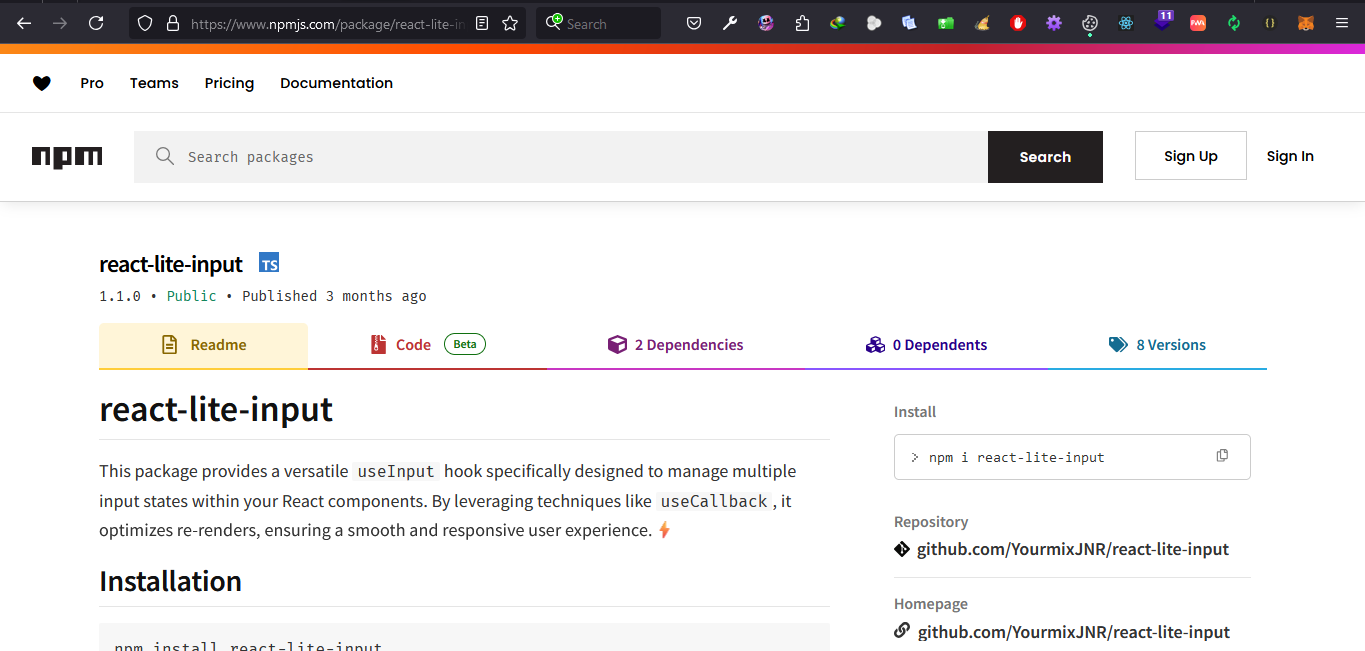Screen dimensions: 1365x651
Task: Open the Teams link in top nav
Action: click(x=154, y=83)
